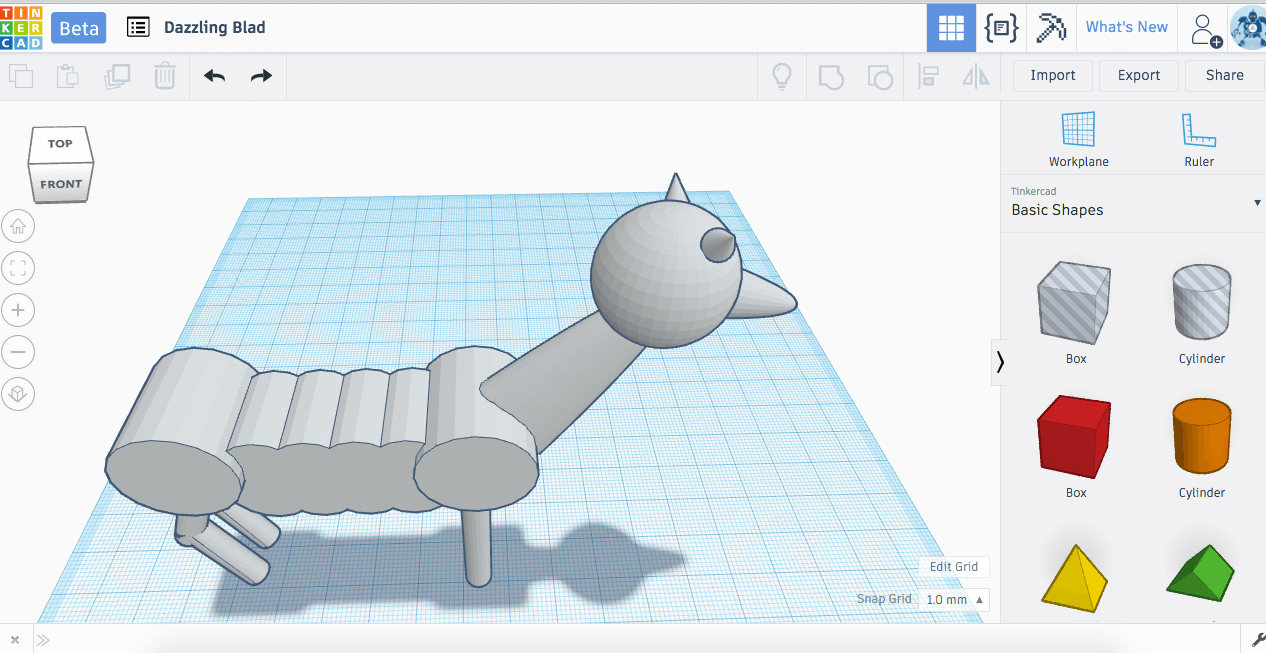
Task: Click the Home view icon
Action: pyautogui.click(x=18, y=226)
